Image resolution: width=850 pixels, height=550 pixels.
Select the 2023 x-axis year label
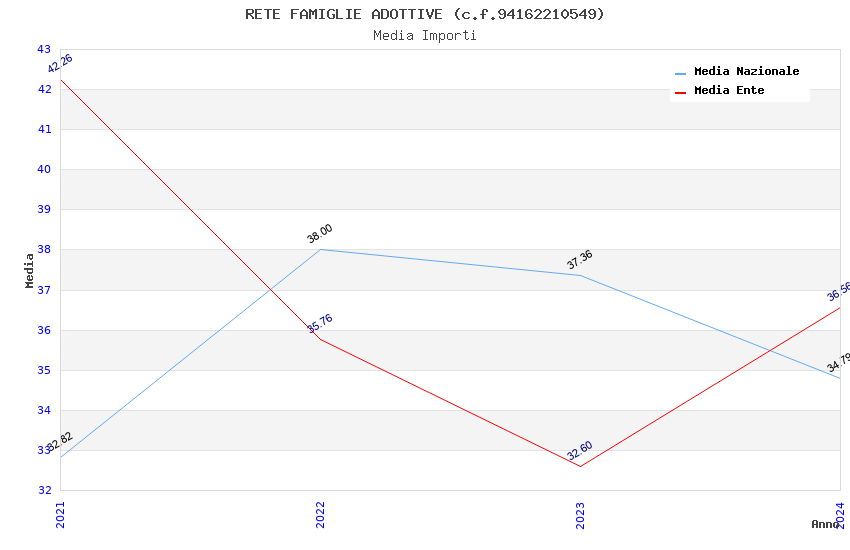click(x=580, y=513)
